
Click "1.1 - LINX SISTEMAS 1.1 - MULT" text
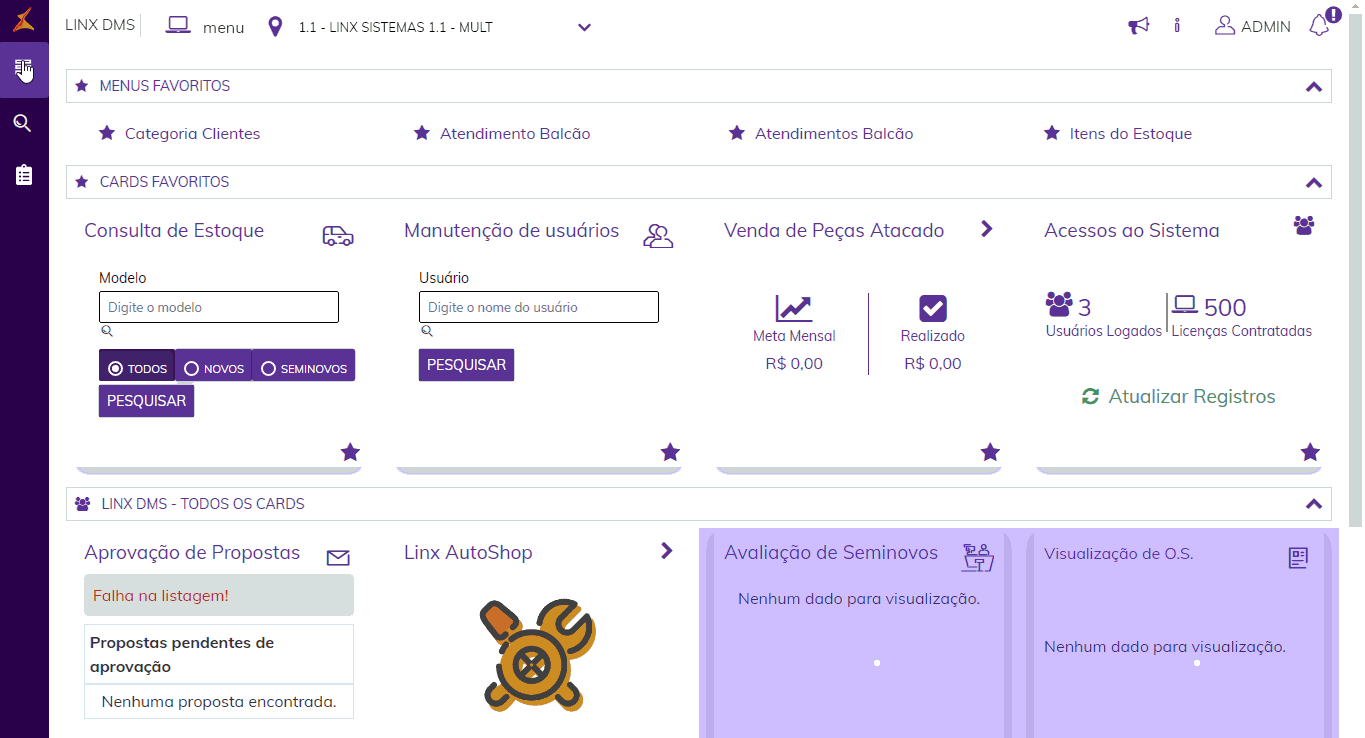pyautogui.click(x=395, y=27)
